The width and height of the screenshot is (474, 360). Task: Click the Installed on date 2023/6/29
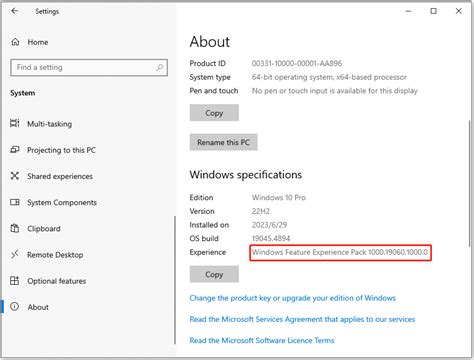point(269,225)
